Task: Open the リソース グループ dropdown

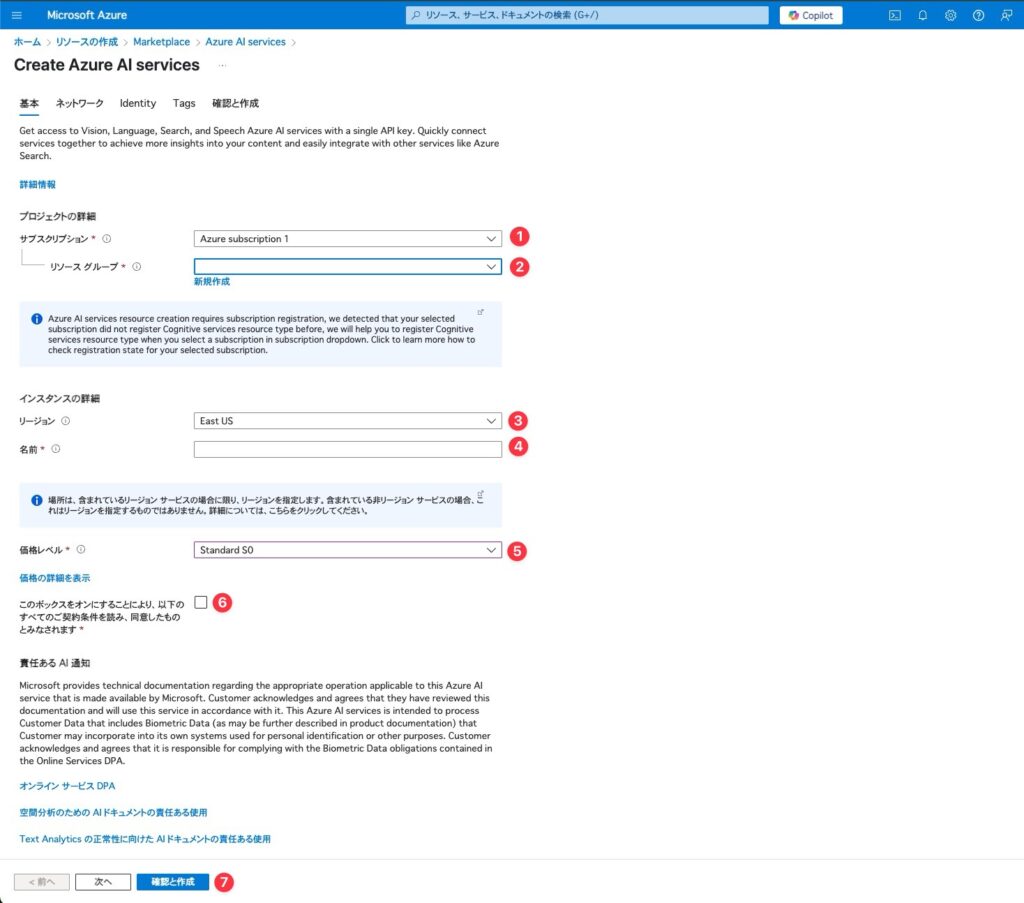Action: pos(347,266)
